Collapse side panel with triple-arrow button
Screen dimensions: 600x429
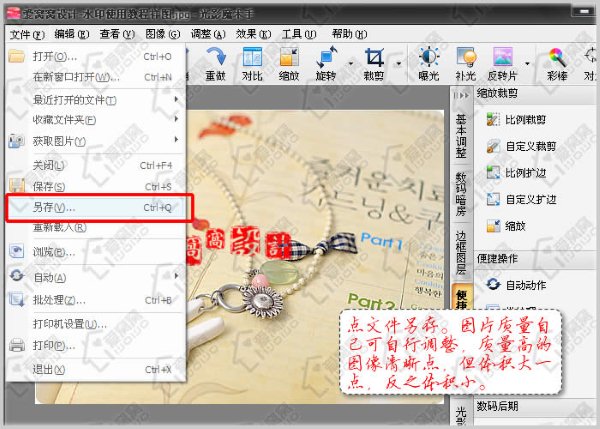point(461,96)
